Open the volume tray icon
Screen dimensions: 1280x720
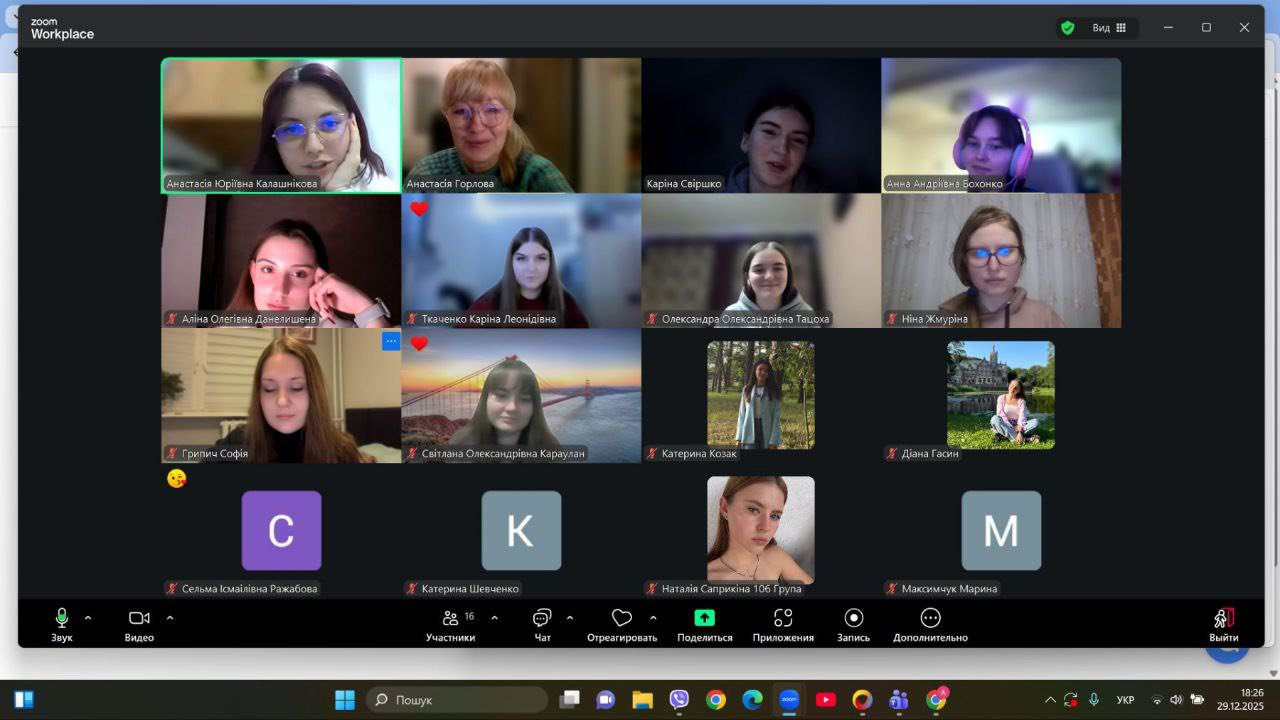click(x=1176, y=700)
